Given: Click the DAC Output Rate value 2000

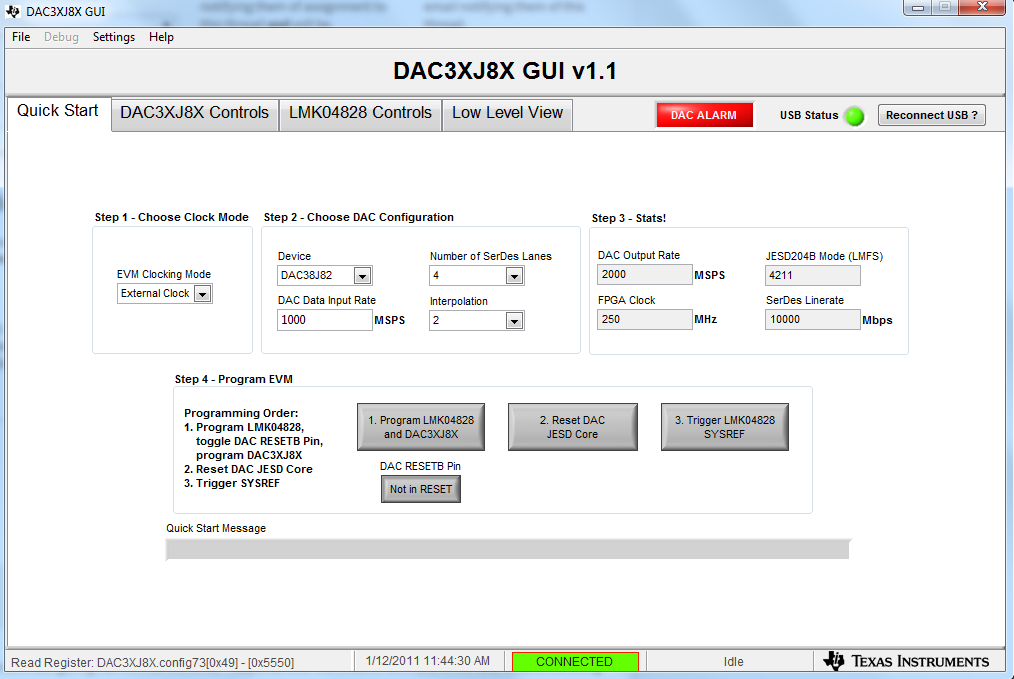Looking at the screenshot, I should [x=644, y=275].
